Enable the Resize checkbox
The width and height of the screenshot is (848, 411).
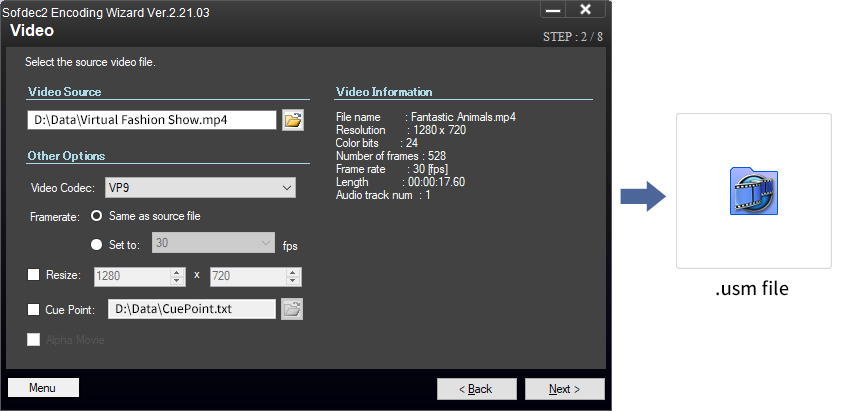pyautogui.click(x=34, y=275)
